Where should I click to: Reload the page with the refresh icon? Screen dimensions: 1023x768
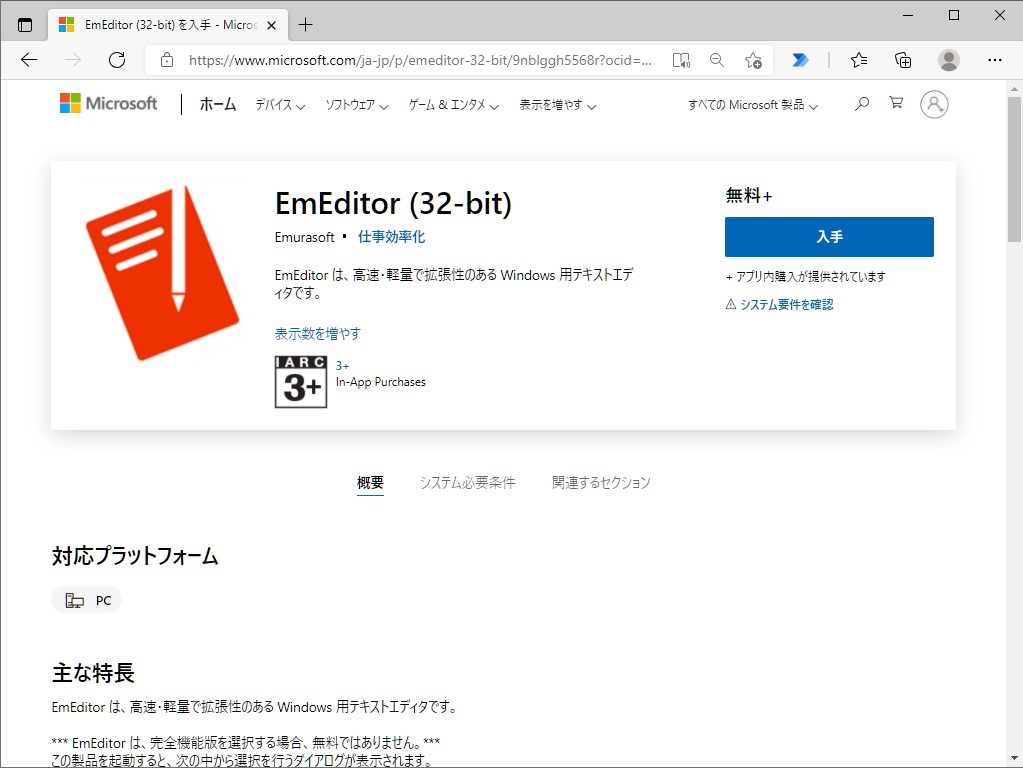[117, 60]
